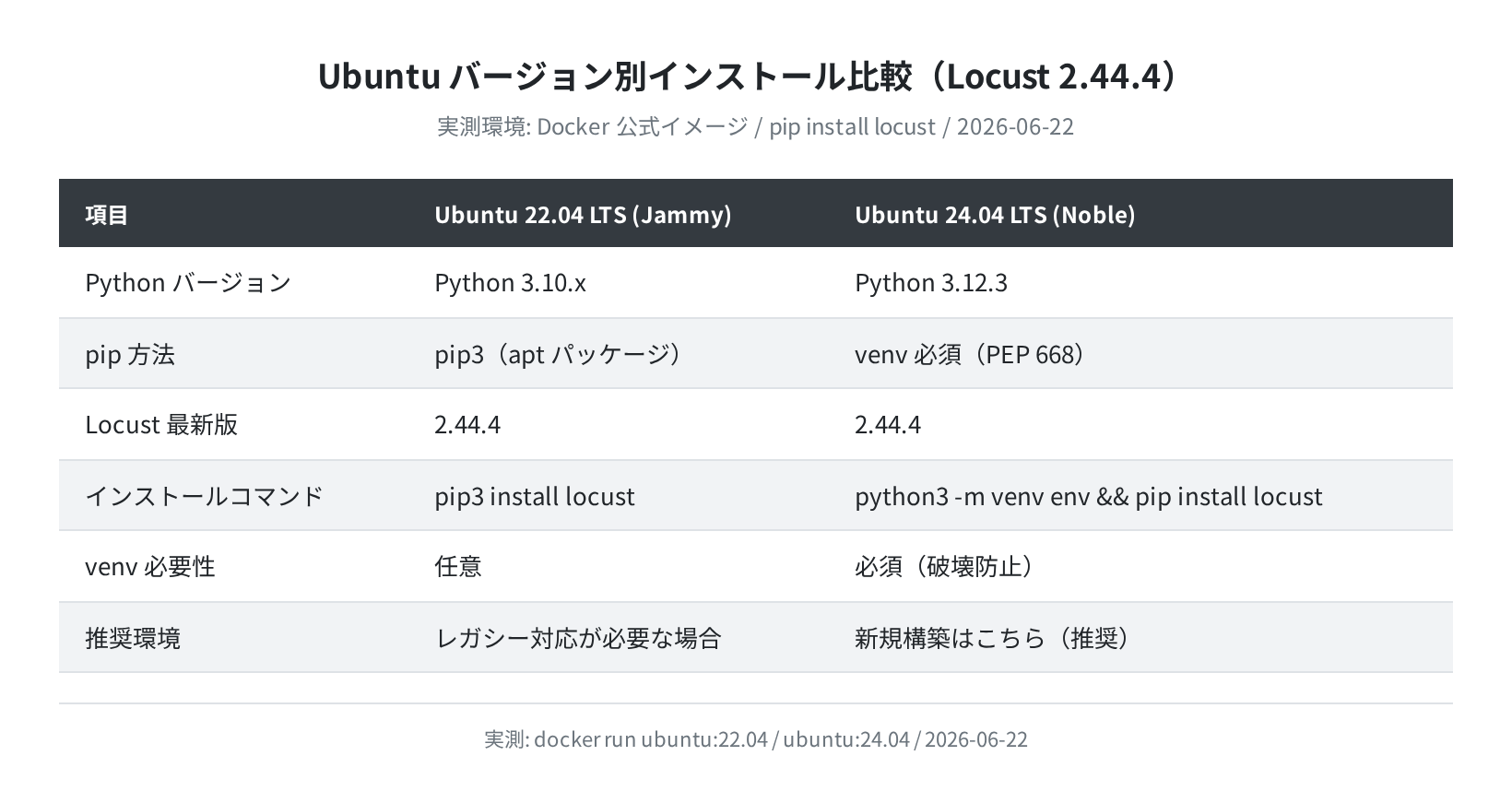Select the 'Locust 最新版' row label
The image size is (1512, 791).
click(x=161, y=425)
